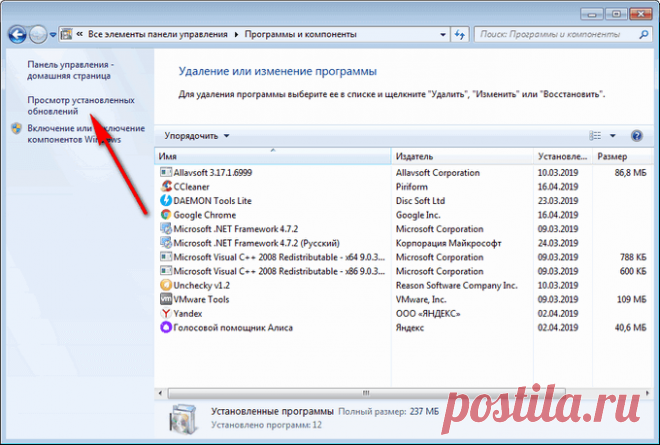Click the 'Unchecky v1.2' name text

click(202, 285)
